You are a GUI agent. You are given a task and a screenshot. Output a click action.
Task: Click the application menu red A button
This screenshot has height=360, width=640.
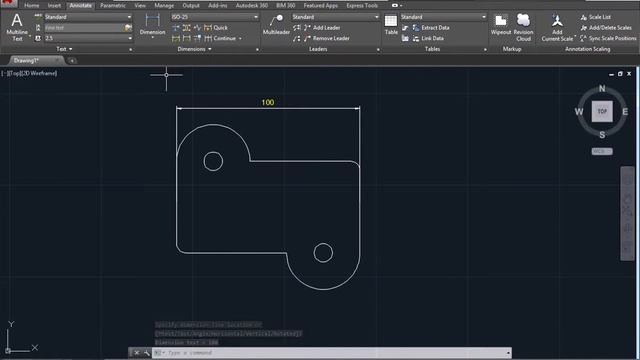pos(8,3)
